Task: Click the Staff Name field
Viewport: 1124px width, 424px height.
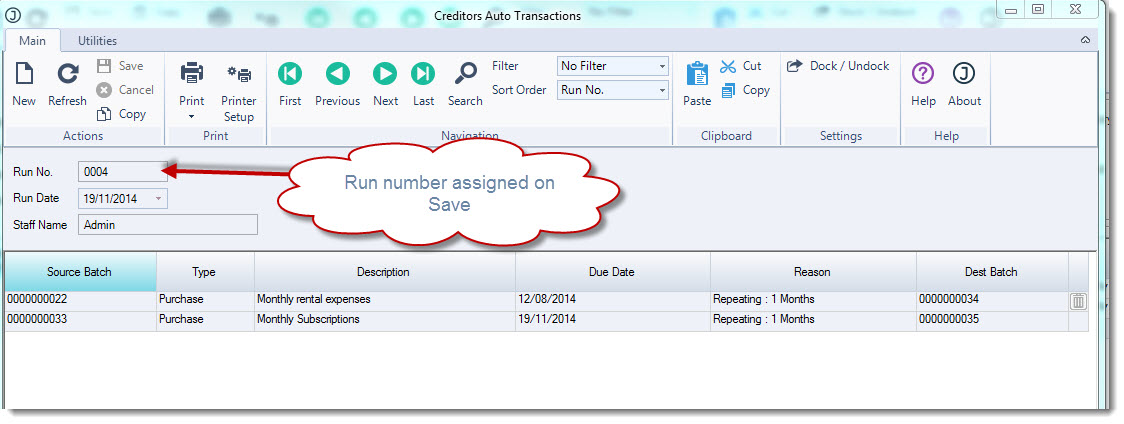Action: click(x=168, y=225)
